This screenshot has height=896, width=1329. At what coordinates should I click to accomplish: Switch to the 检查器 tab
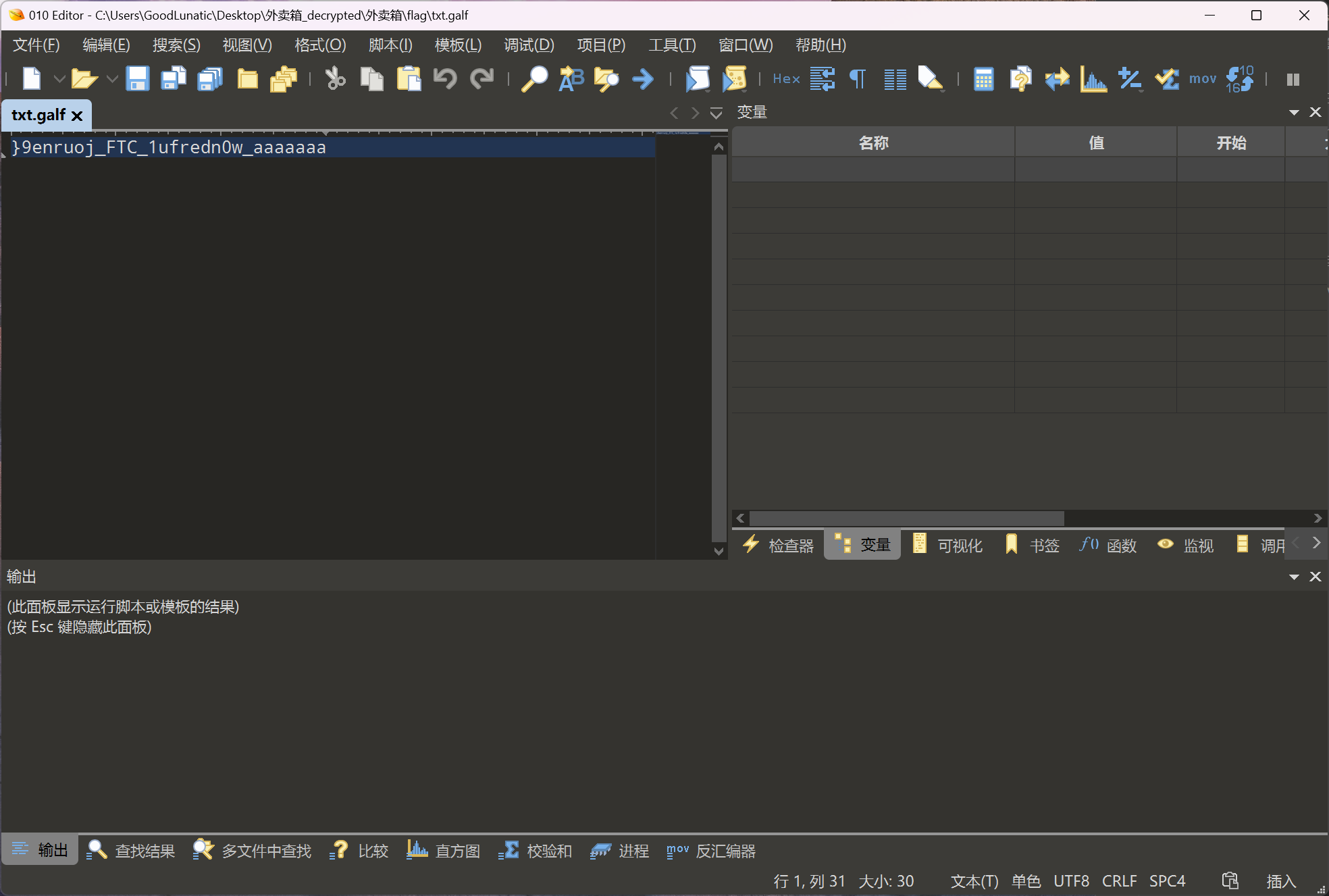(x=779, y=545)
